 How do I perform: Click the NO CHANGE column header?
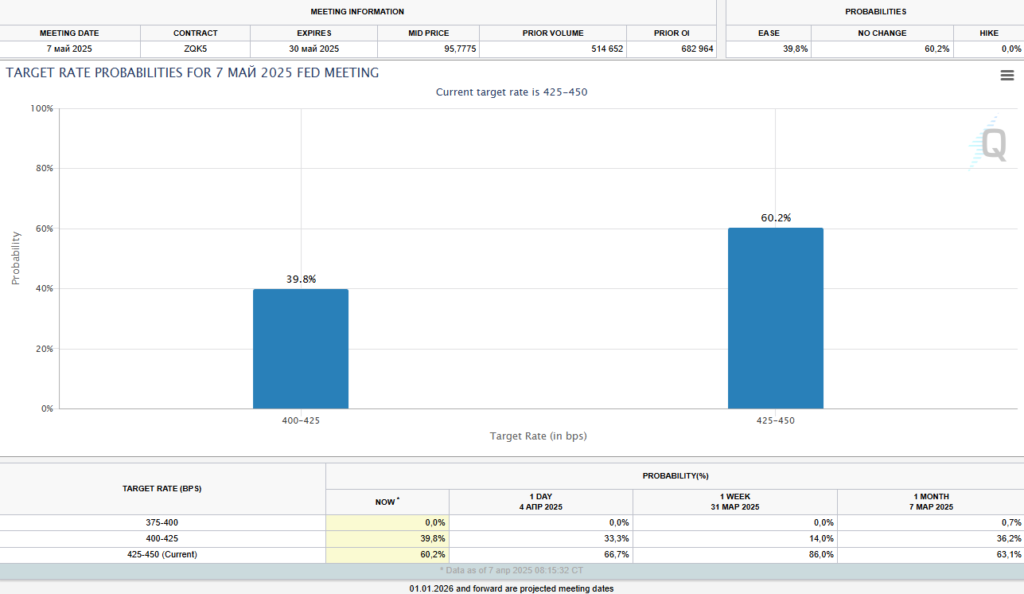click(882, 33)
